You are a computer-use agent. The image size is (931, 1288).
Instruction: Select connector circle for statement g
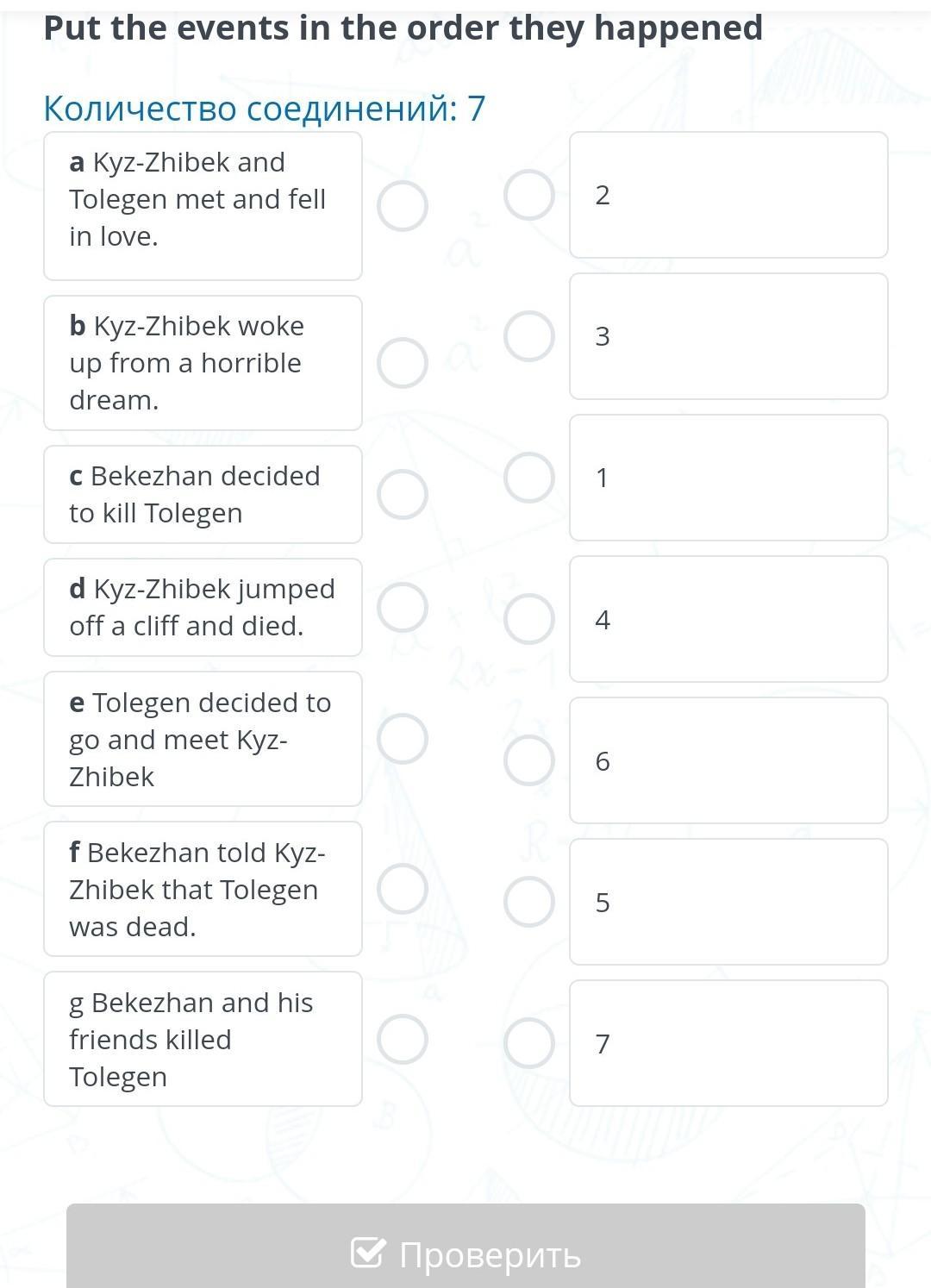403,1039
